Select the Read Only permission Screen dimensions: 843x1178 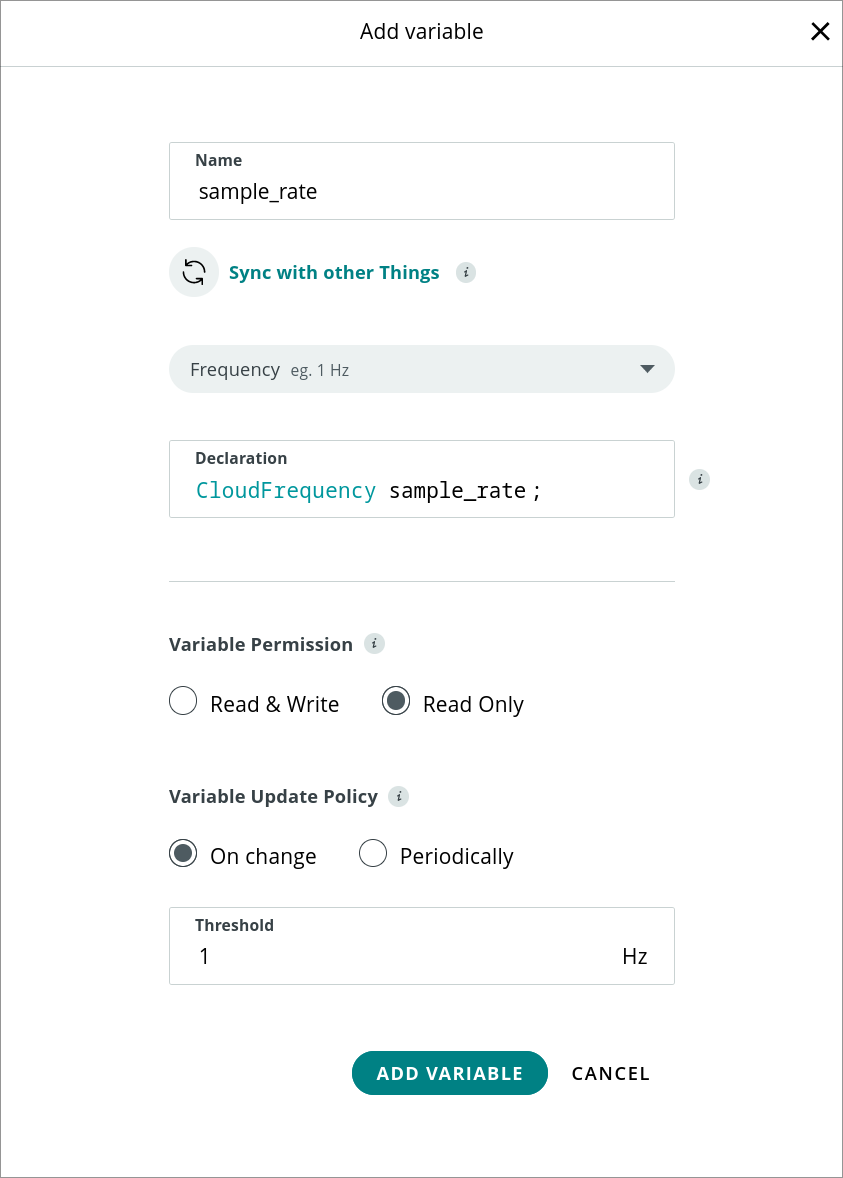396,701
